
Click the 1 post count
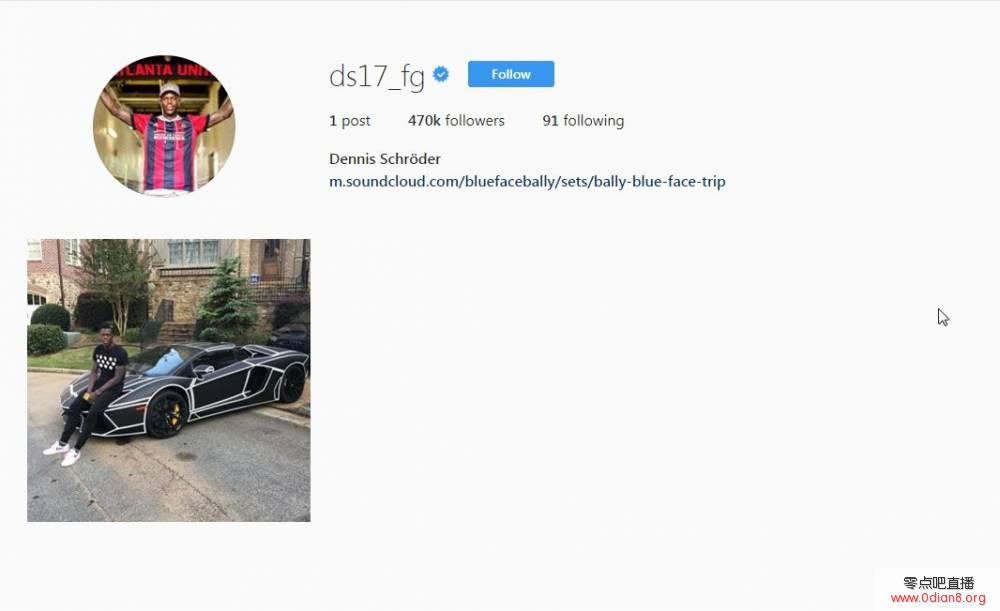[x=349, y=121]
